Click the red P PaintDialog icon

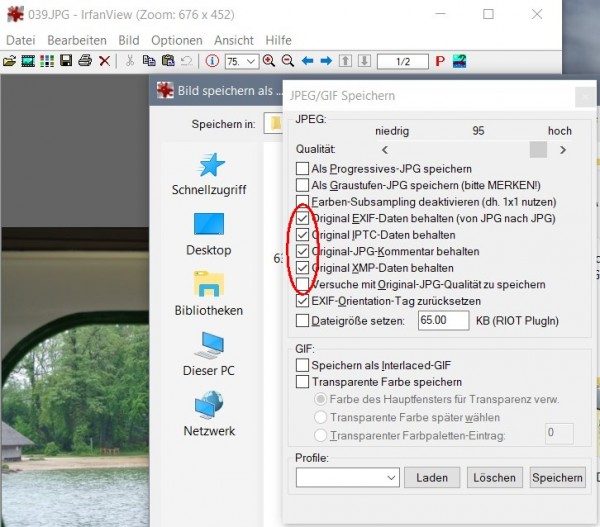click(440, 61)
